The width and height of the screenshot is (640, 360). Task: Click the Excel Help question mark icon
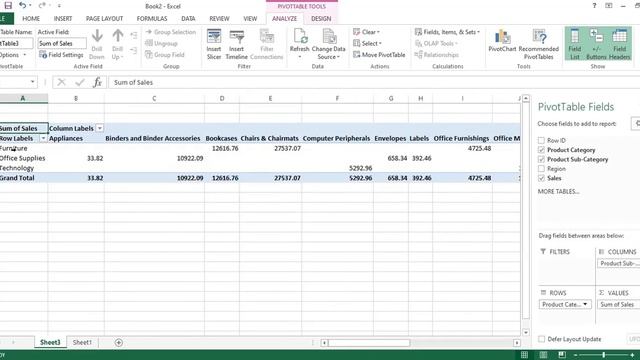[594, 6]
